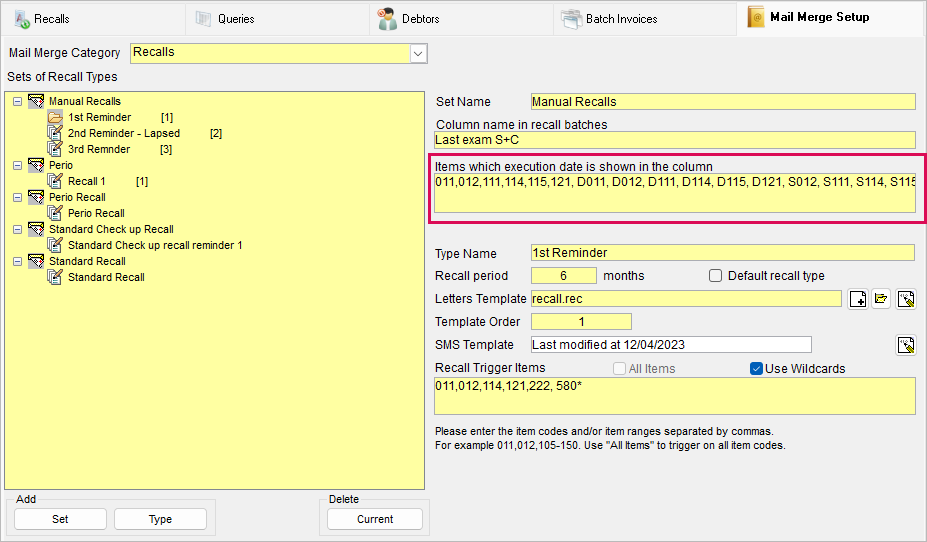Screen dimensions: 927x542
Task: Click the icon beside 3rd Remnder
Action: coord(55,149)
